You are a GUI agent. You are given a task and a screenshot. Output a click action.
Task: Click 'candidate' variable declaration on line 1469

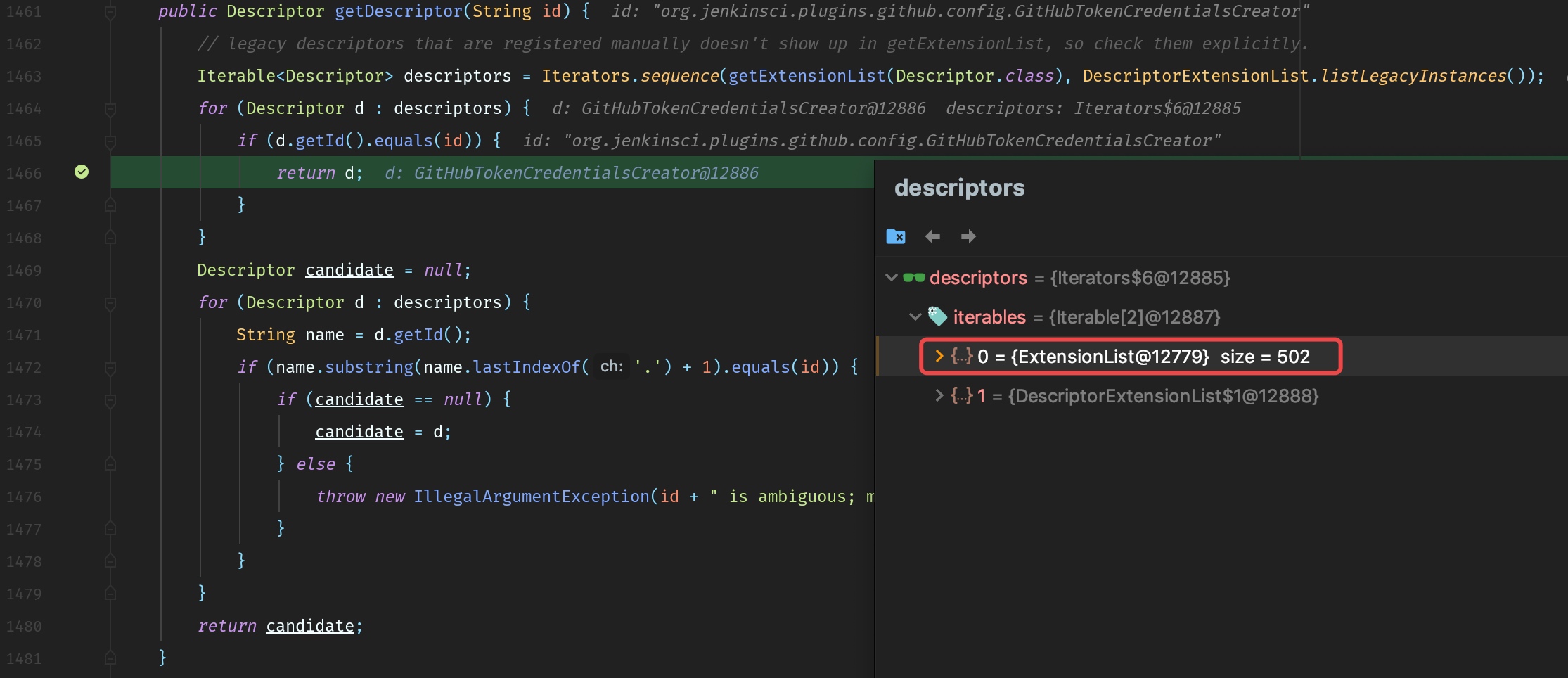(x=349, y=270)
